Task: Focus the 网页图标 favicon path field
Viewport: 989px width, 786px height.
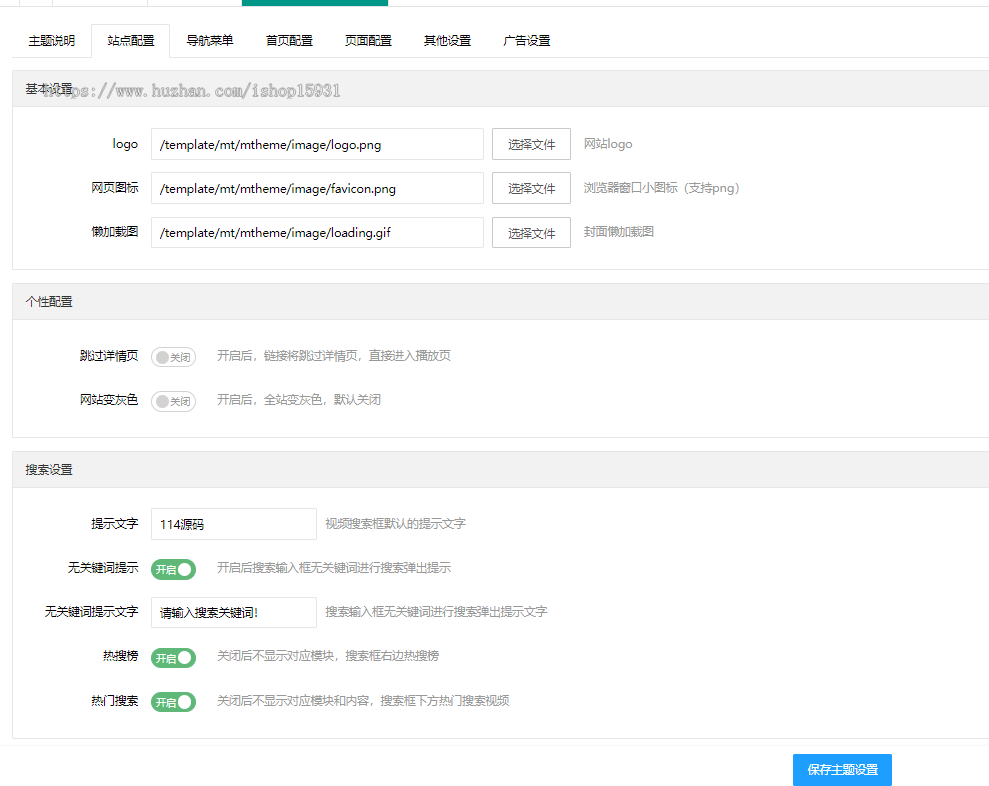Action: [x=317, y=189]
